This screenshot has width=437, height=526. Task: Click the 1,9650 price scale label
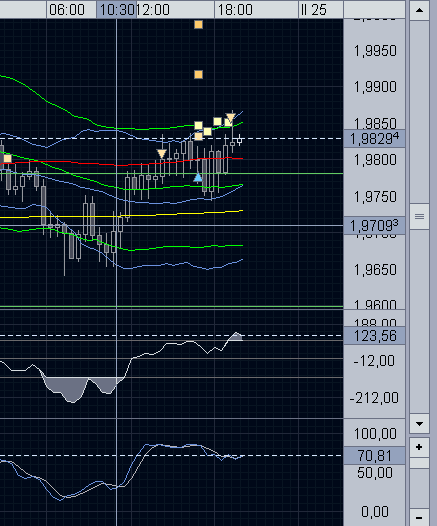tap(375, 269)
